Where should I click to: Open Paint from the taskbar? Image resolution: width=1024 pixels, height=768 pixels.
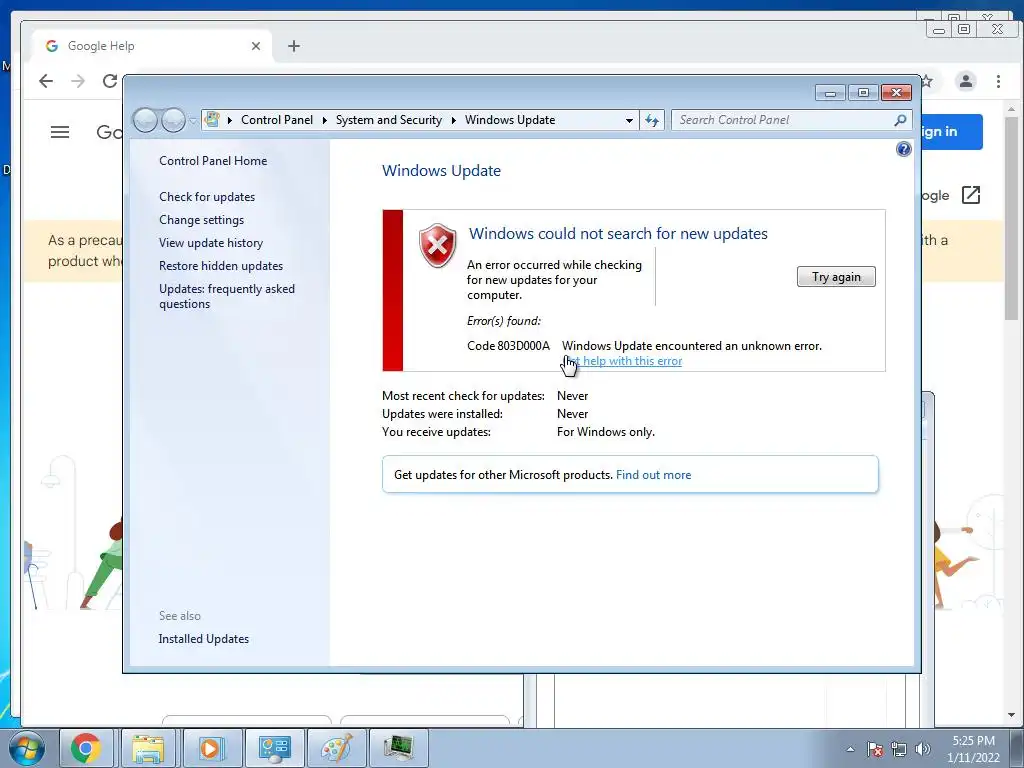click(x=337, y=748)
